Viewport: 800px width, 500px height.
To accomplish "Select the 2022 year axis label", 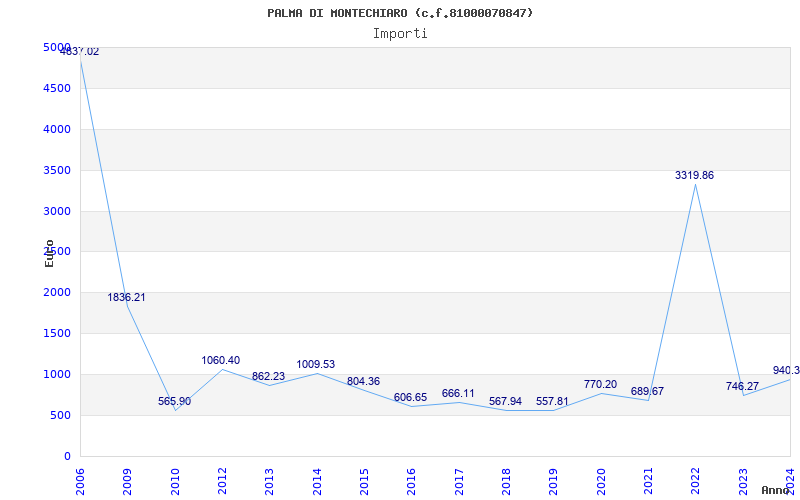I will (x=695, y=482).
